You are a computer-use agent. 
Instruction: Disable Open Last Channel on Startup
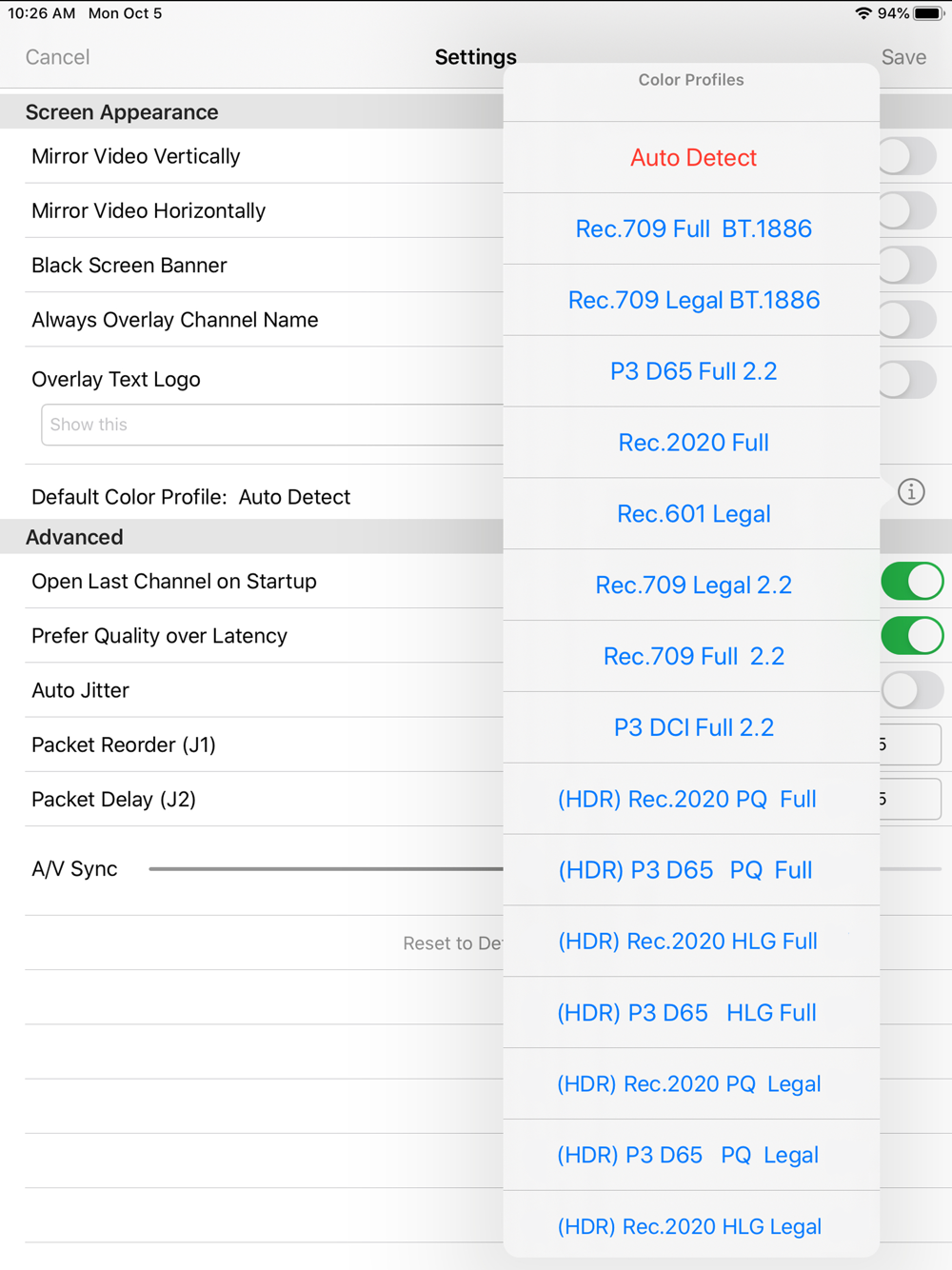click(912, 581)
